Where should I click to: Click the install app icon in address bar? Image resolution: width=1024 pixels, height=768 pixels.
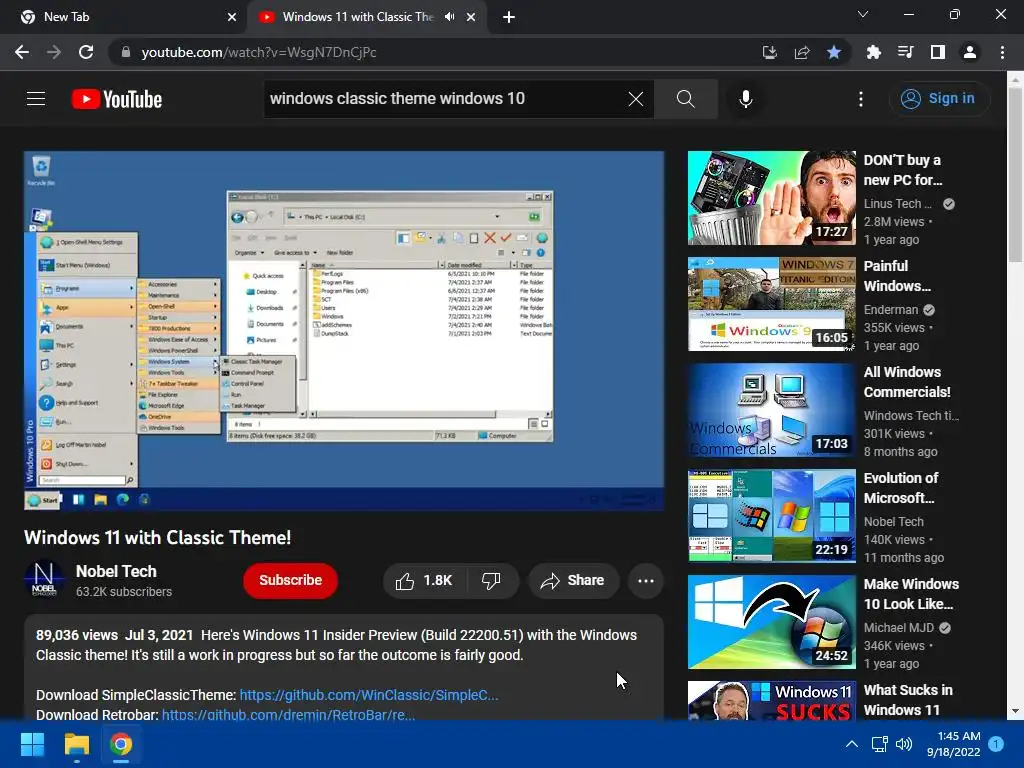click(770, 52)
